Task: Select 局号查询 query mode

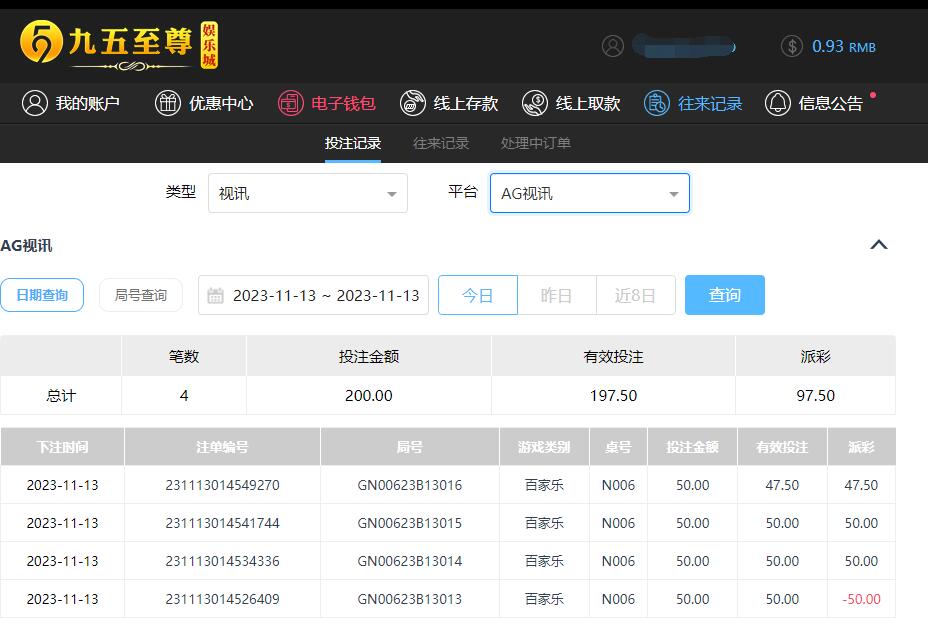Action: pyautogui.click(x=141, y=295)
